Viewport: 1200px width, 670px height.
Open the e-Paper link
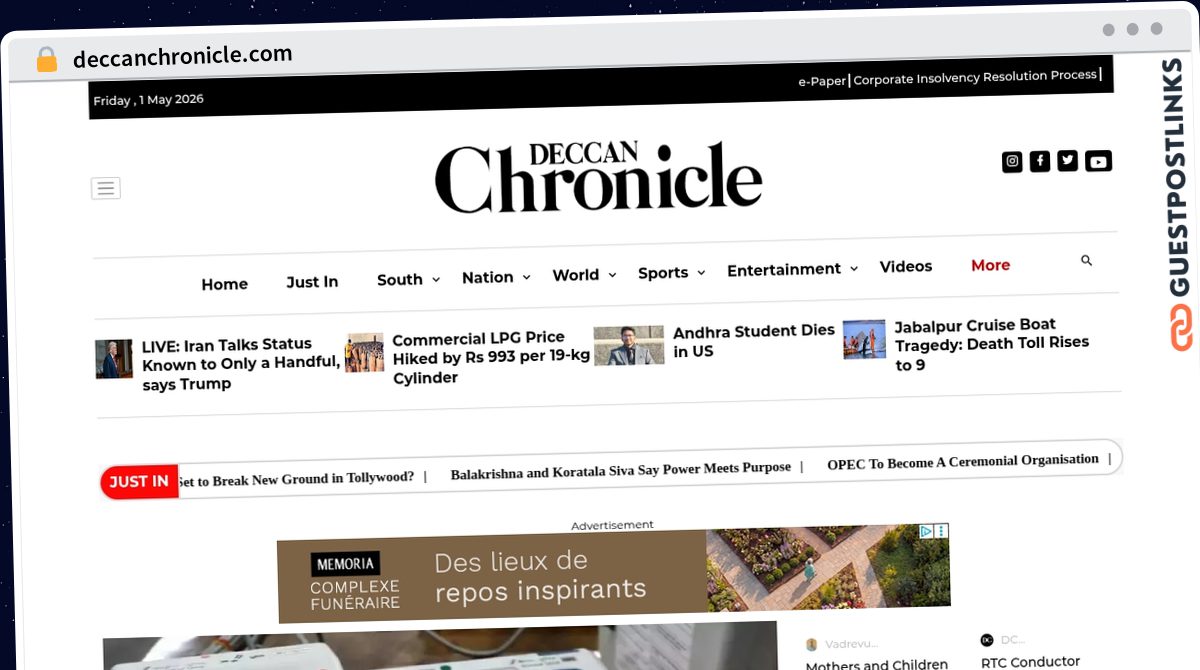pyautogui.click(x=822, y=81)
